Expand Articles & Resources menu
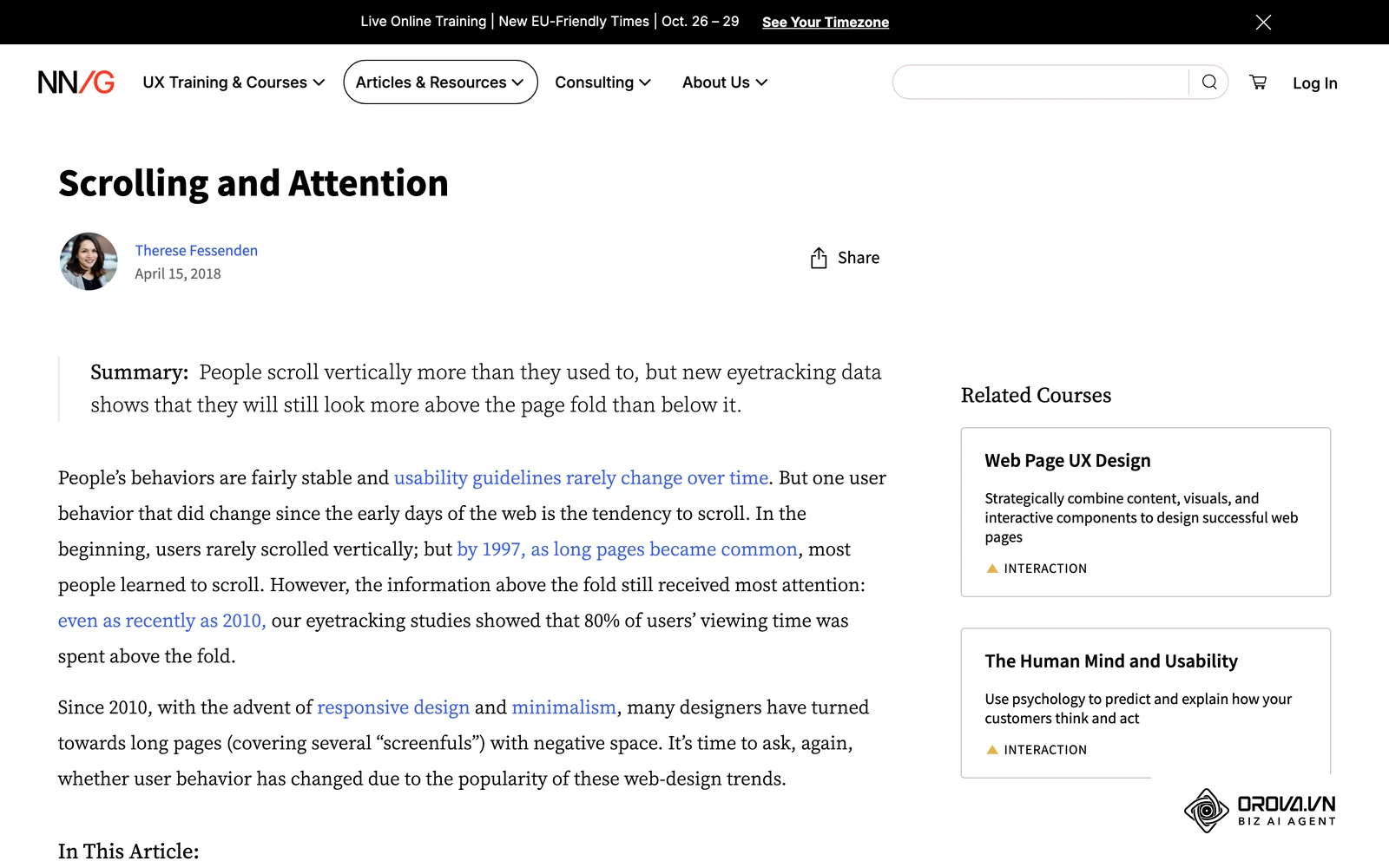Screen dimensions: 1389x868 tap(440, 82)
